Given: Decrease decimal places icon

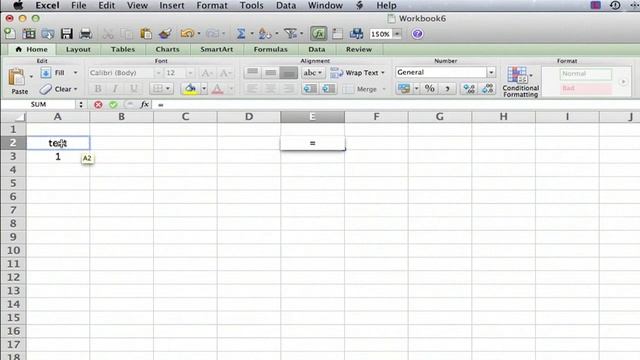Looking at the screenshot, I should point(488,88).
